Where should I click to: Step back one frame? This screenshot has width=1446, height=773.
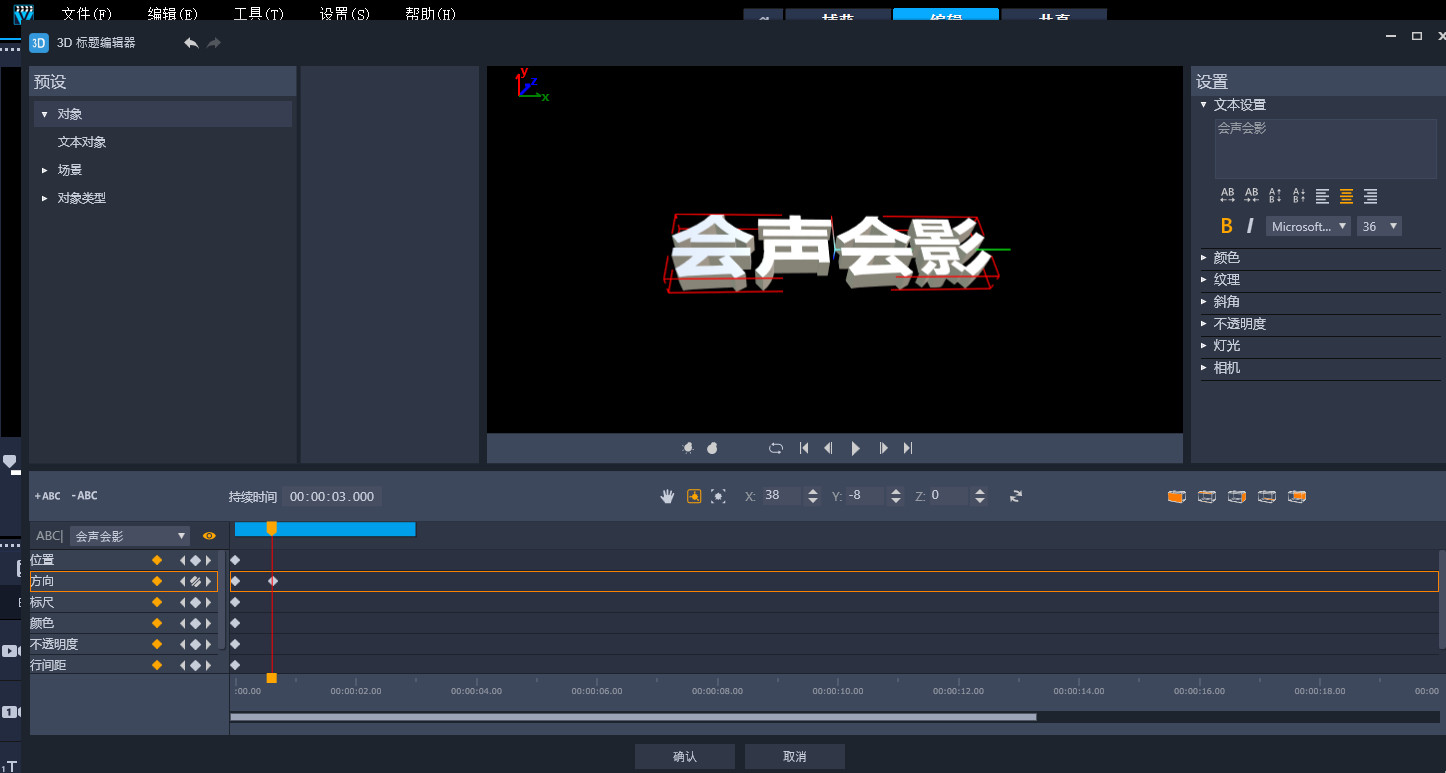829,448
